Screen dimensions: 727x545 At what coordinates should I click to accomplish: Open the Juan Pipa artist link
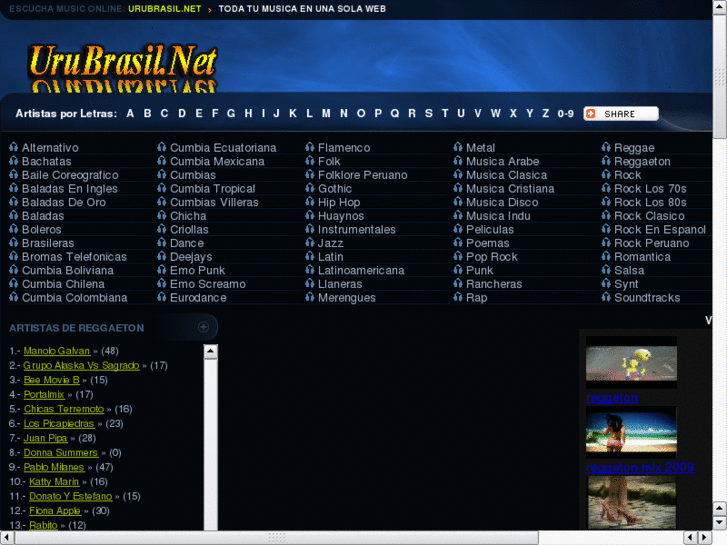point(45,438)
